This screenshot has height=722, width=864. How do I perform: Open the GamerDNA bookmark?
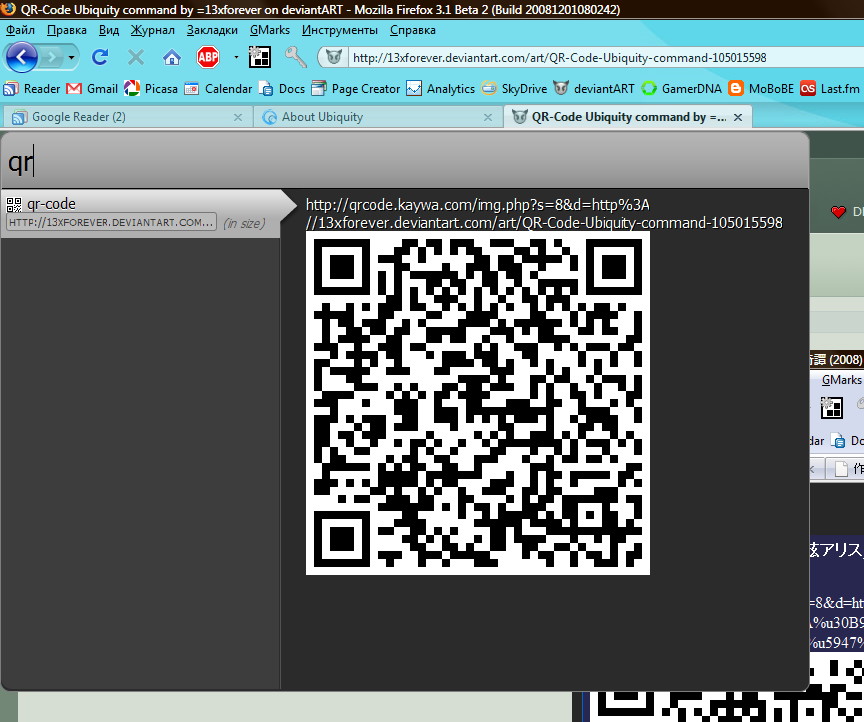click(x=682, y=89)
